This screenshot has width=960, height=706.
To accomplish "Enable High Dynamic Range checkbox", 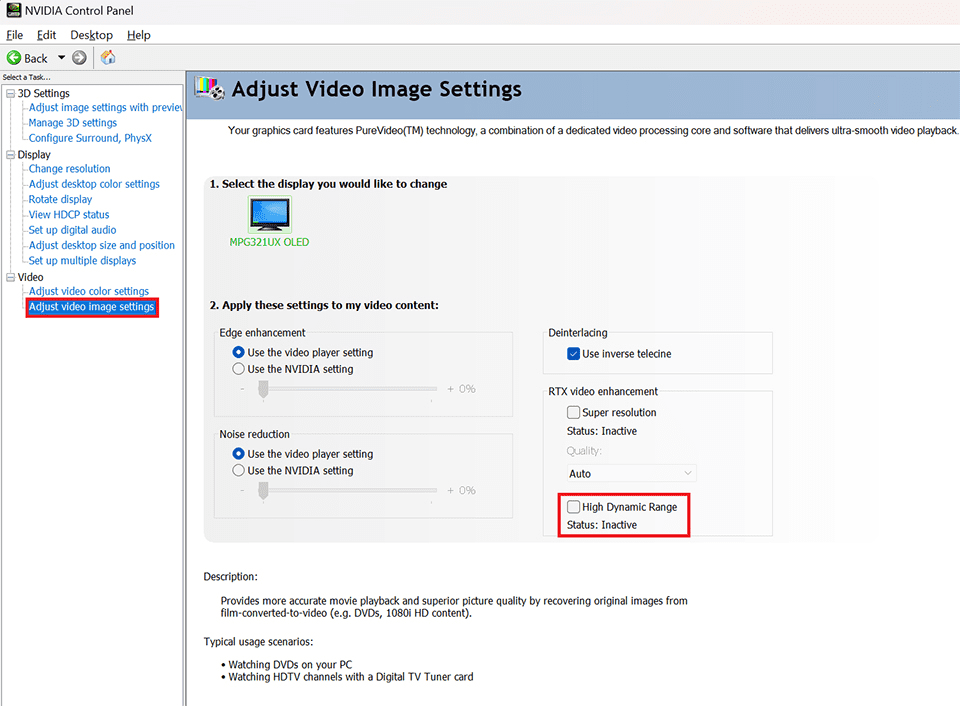I will coord(573,506).
